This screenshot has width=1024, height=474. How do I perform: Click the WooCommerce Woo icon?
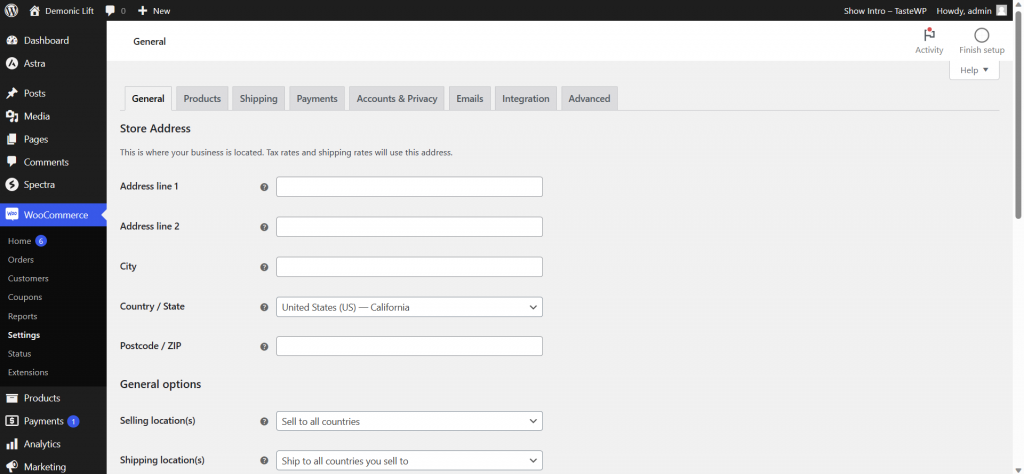click(12, 215)
